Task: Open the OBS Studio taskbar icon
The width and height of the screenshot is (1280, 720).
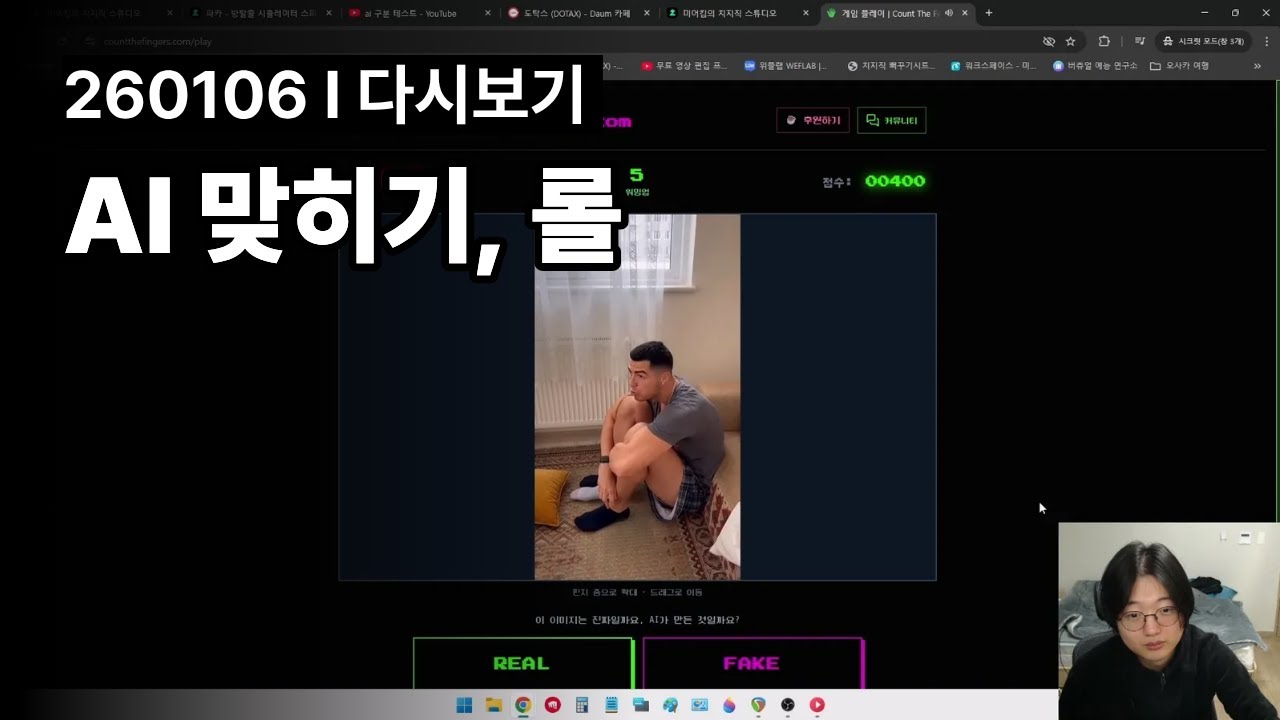Action: 788,705
